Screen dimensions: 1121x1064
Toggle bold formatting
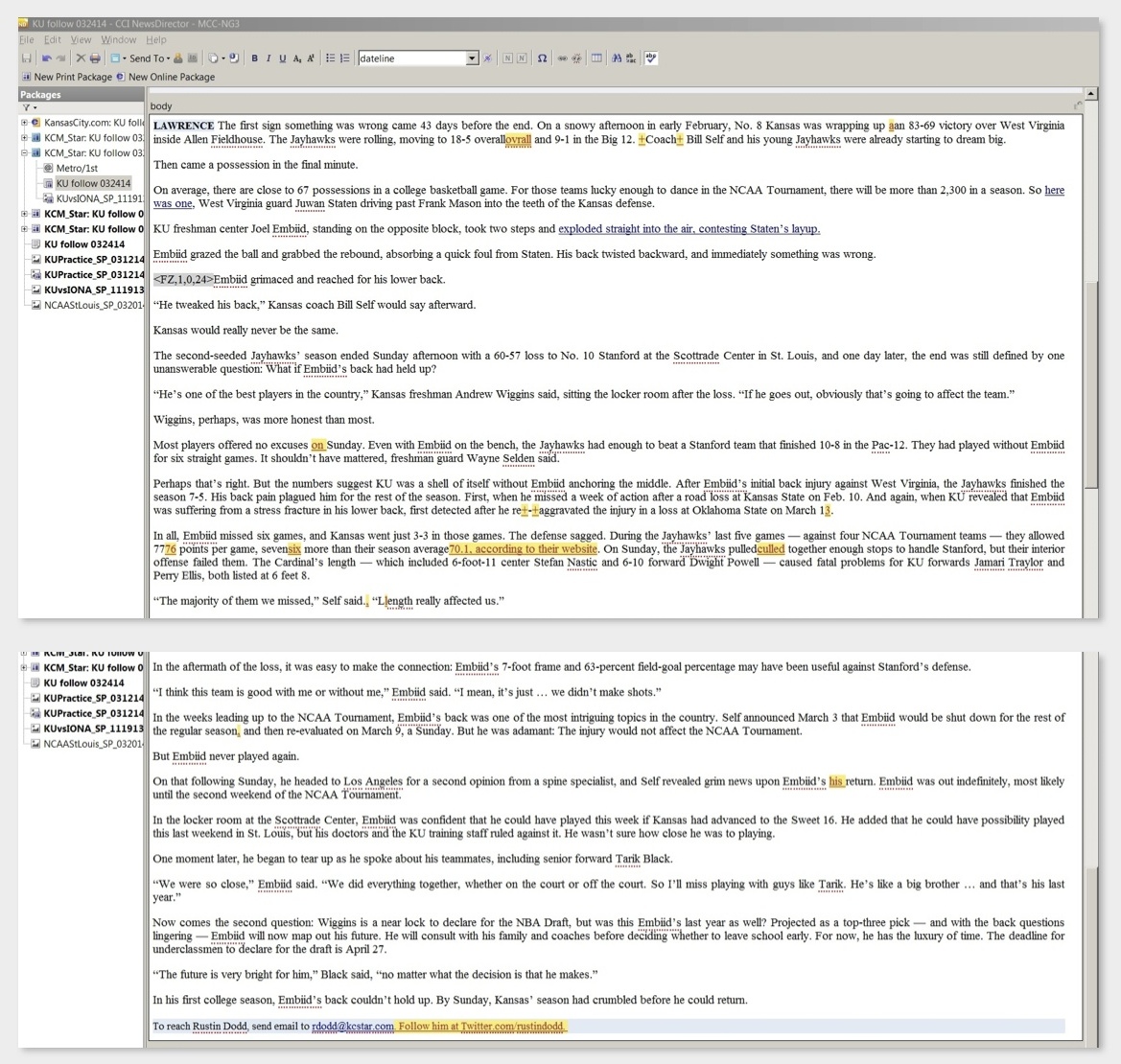coord(254,58)
